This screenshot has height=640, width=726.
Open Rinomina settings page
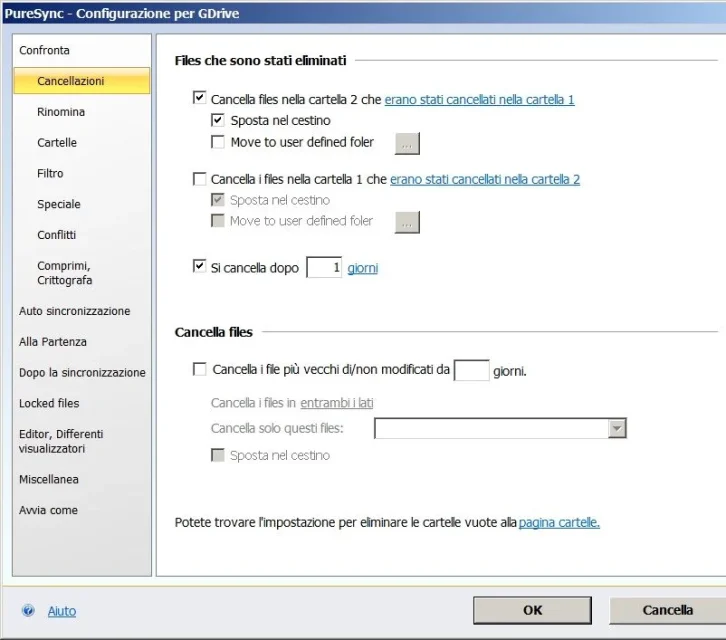tap(61, 112)
